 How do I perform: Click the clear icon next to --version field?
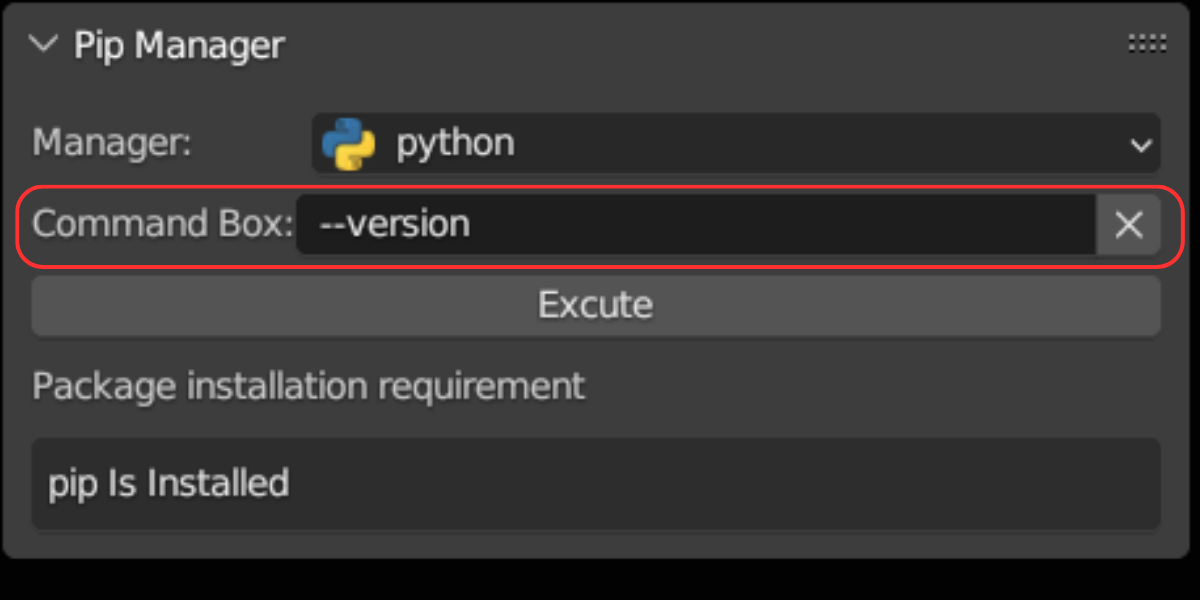1128,224
